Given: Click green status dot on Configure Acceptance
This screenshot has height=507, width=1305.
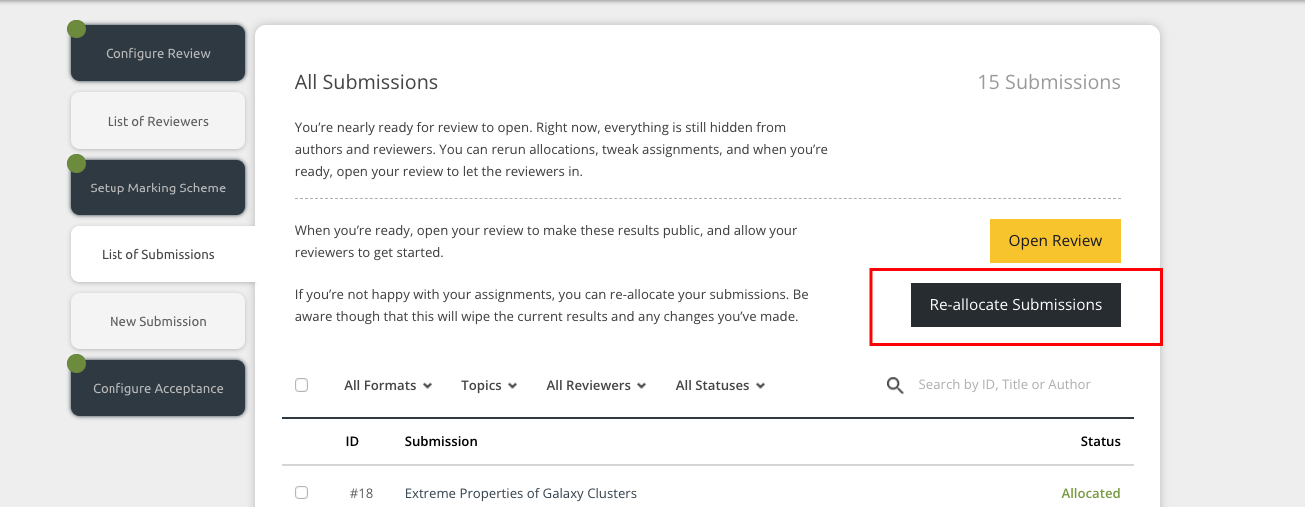Looking at the screenshot, I should coord(76,364).
